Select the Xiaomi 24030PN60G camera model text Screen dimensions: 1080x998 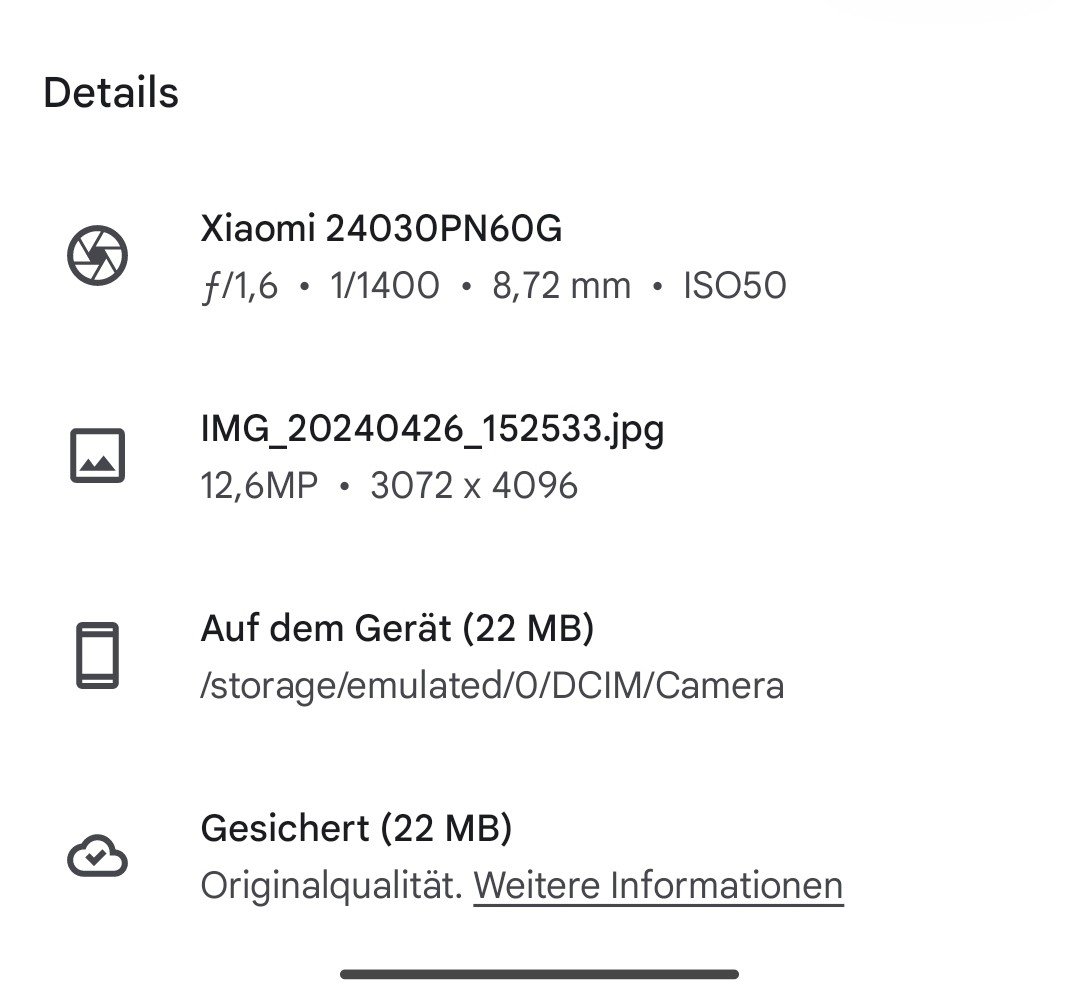381,230
